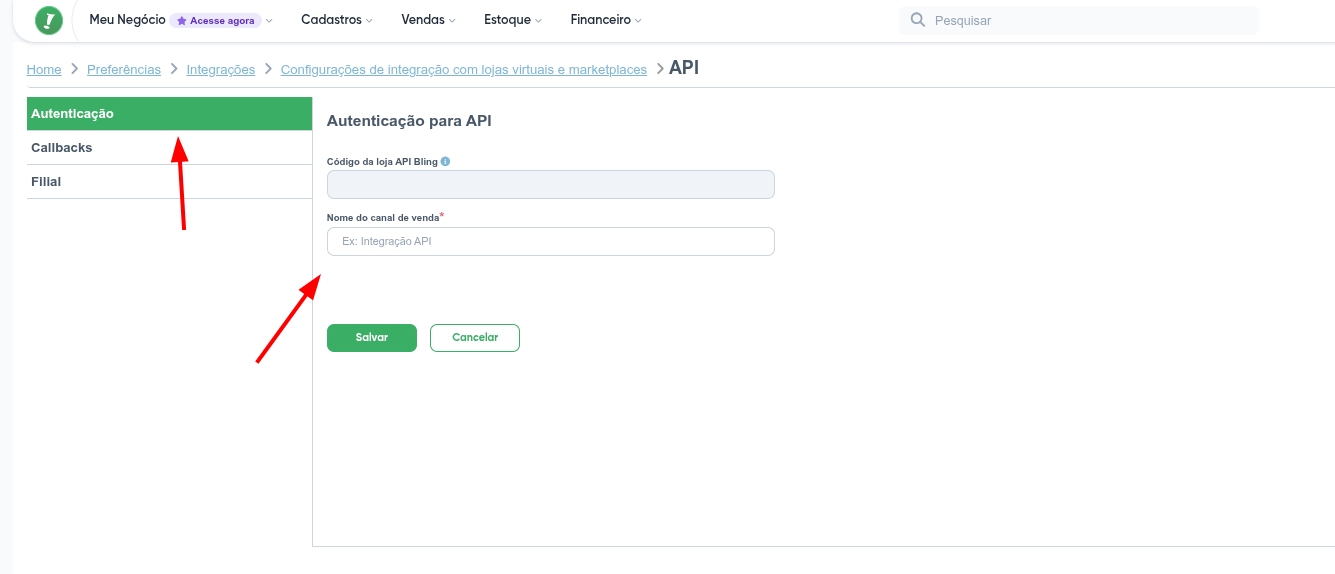Open the Estoque menu

(512, 20)
